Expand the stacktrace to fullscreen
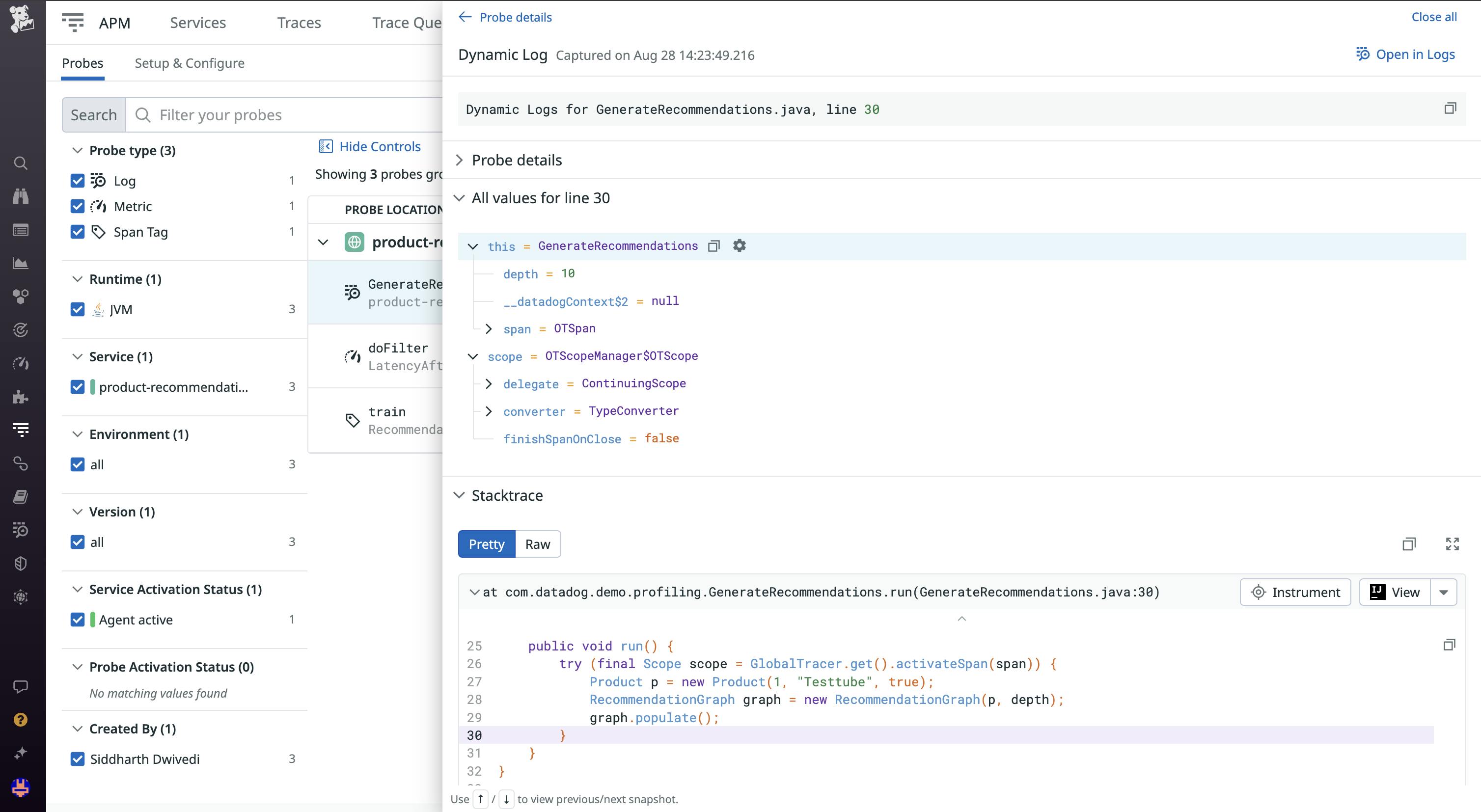The height and width of the screenshot is (812, 1481). [1452, 543]
